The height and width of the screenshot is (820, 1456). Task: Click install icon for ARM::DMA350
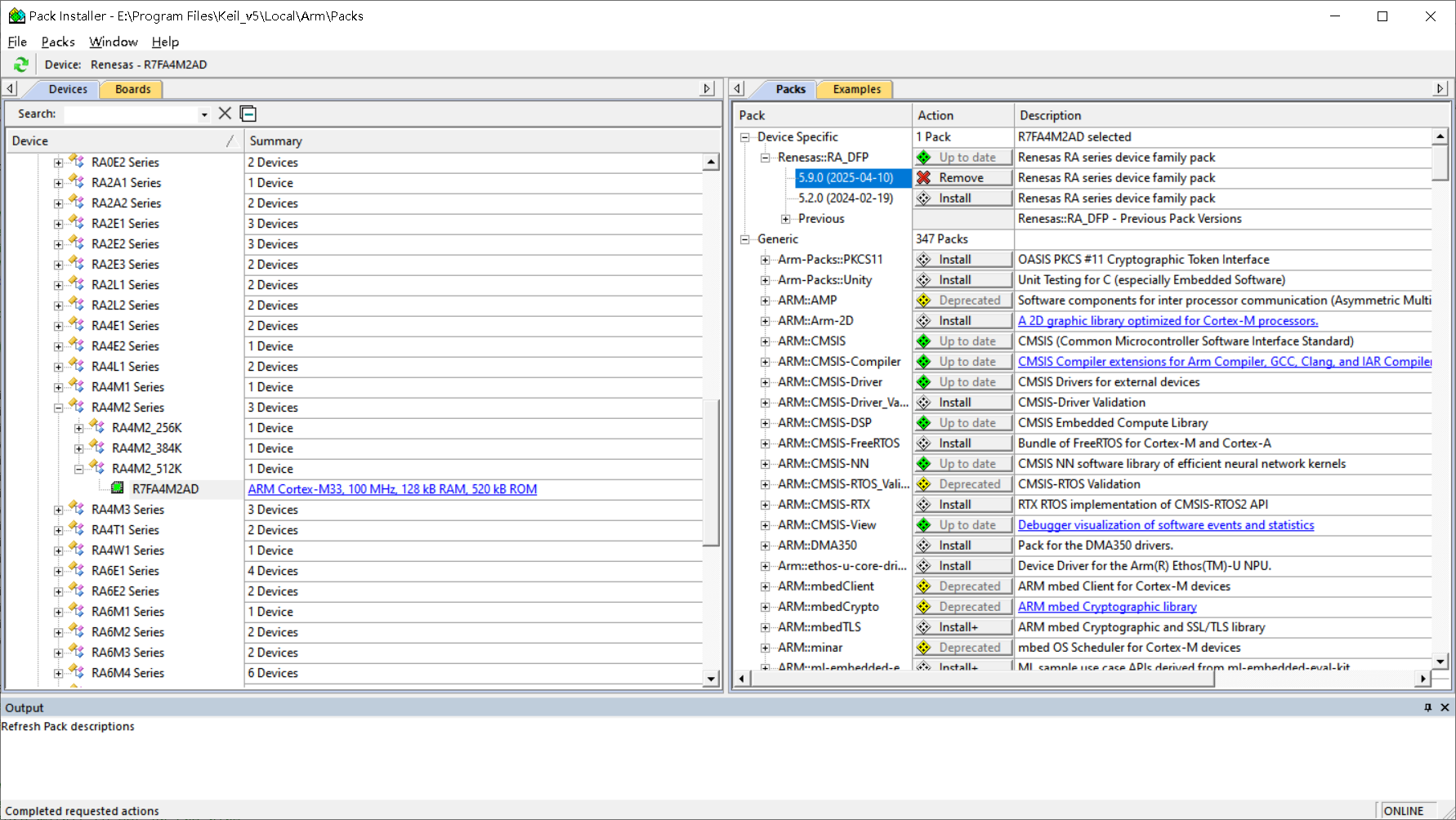coord(924,546)
